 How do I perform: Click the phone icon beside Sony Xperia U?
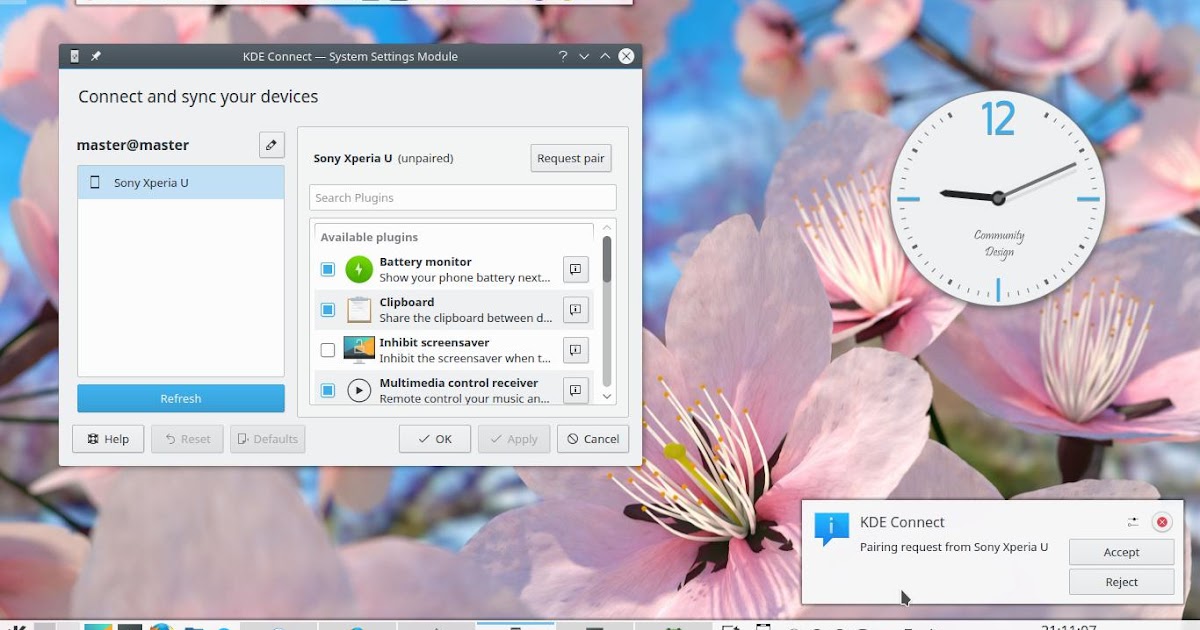95,182
